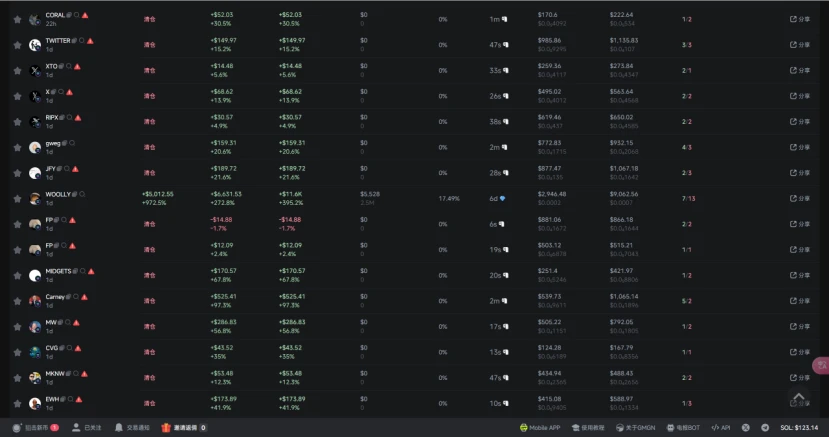Open trade notifications bell in footer
Viewport: 830px width, 437px height.
point(119,427)
